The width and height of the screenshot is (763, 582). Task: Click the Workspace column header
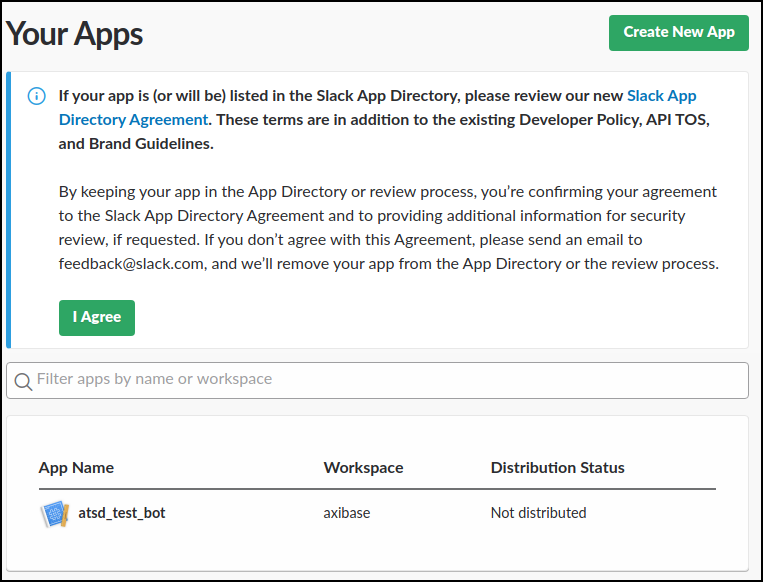coord(363,468)
